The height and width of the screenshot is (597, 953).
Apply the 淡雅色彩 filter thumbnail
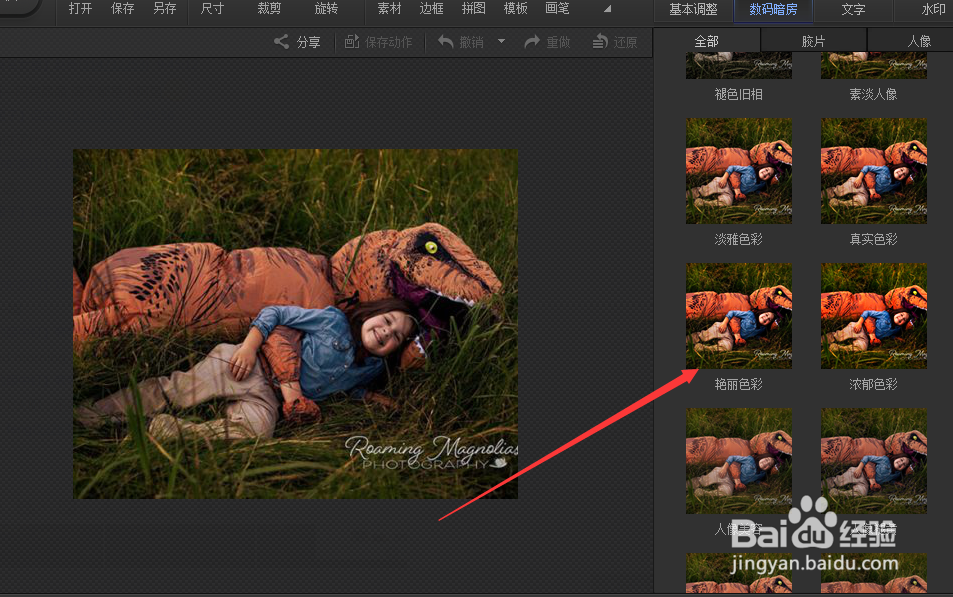pyautogui.click(x=739, y=171)
